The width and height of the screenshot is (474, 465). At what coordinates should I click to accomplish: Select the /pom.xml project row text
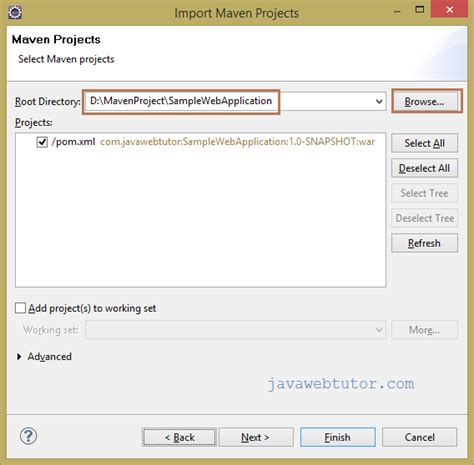click(73, 142)
